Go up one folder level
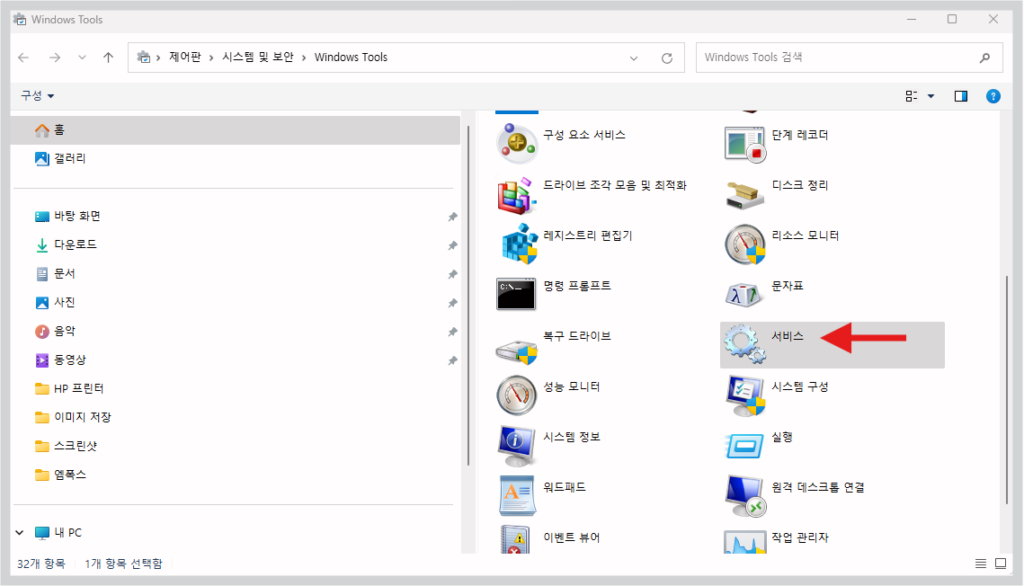The width and height of the screenshot is (1024, 586). (108, 57)
